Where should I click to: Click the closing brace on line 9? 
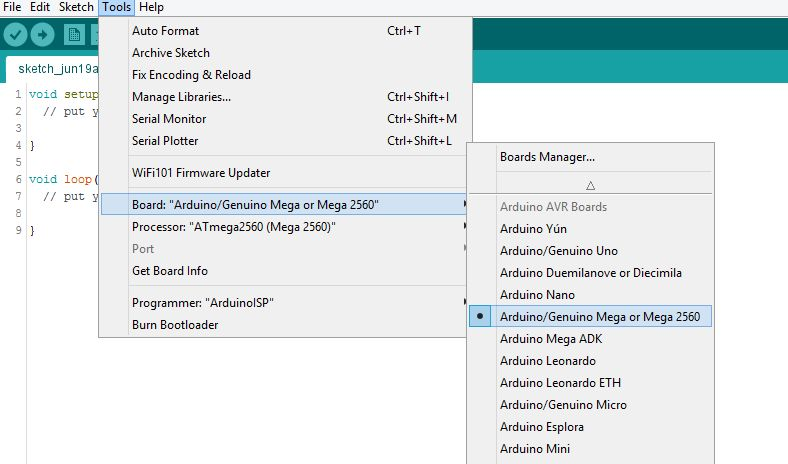(32, 231)
